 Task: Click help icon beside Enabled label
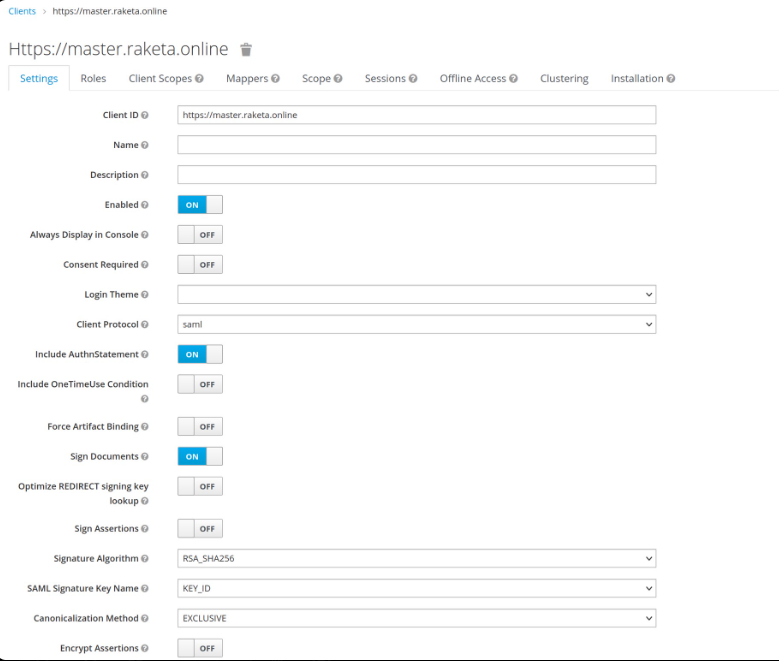point(145,205)
